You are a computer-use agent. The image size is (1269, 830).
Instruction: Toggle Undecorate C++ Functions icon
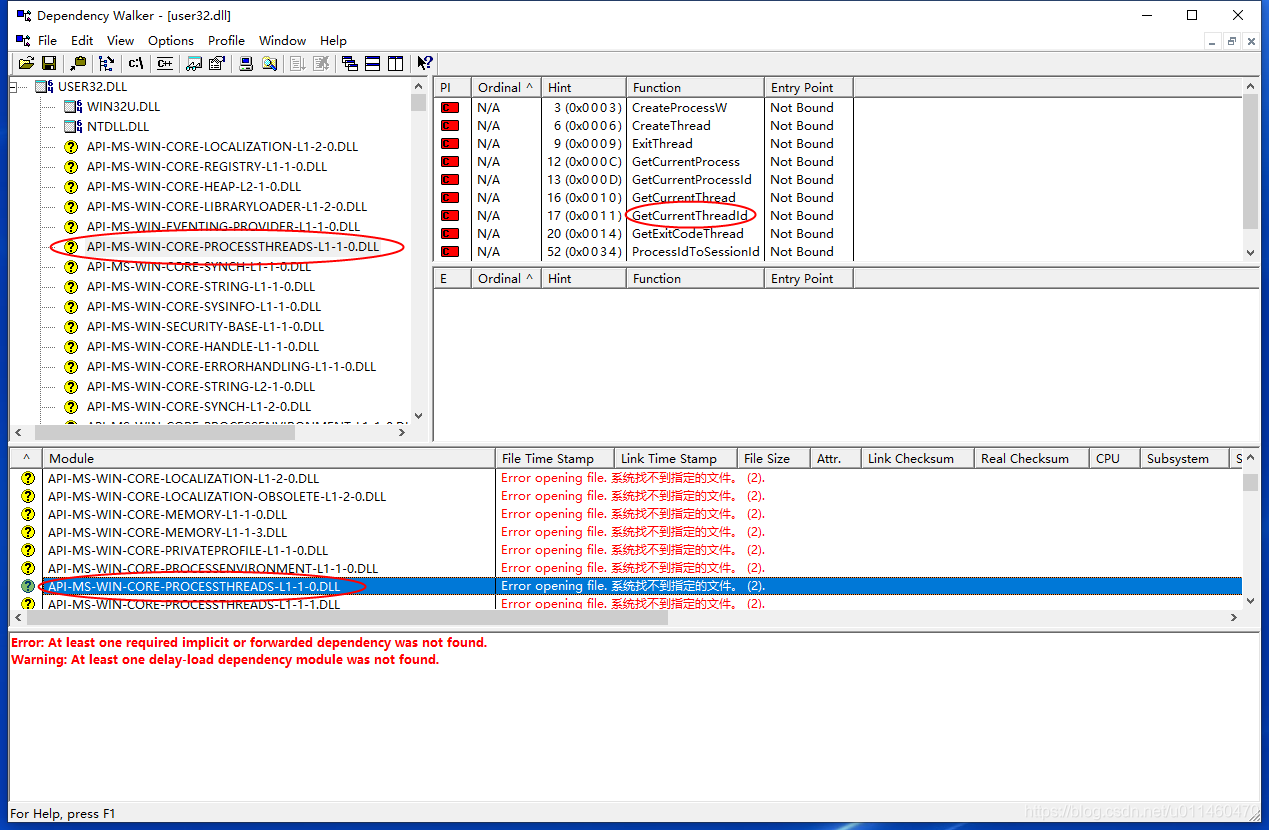pyautogui.click(x=165, y=63)
